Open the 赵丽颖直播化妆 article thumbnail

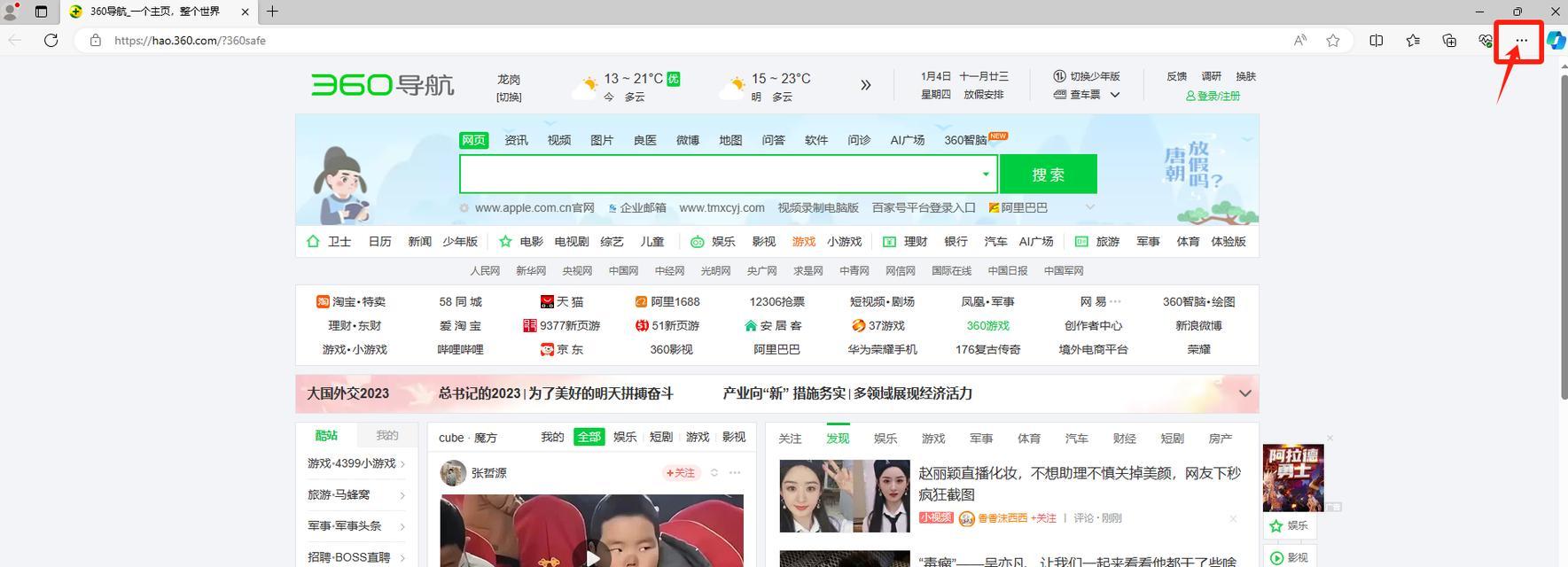845,496
